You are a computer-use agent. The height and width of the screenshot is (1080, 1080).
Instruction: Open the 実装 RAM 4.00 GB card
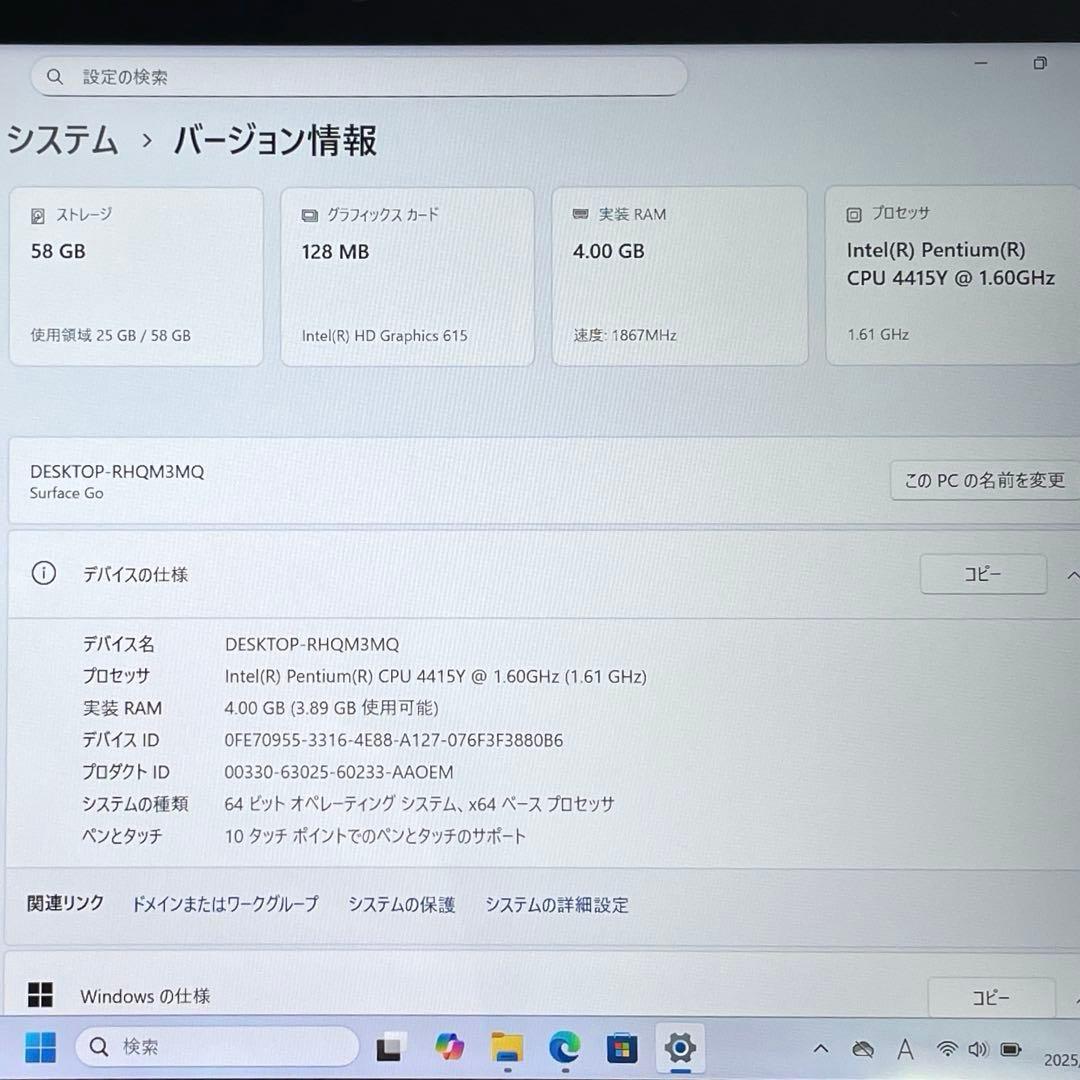click(x=680, y=276)
